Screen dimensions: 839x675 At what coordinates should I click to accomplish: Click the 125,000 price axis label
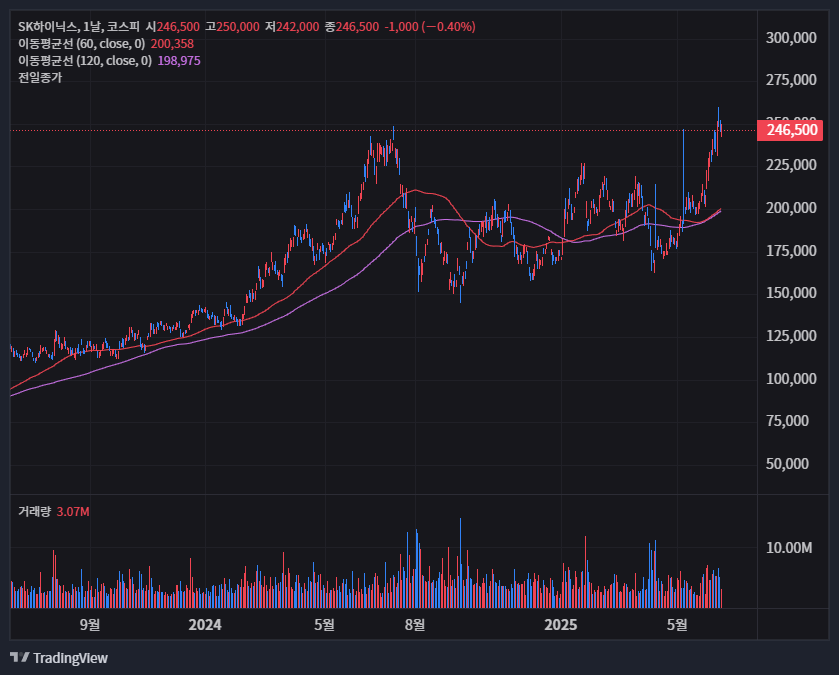point(791,336)
